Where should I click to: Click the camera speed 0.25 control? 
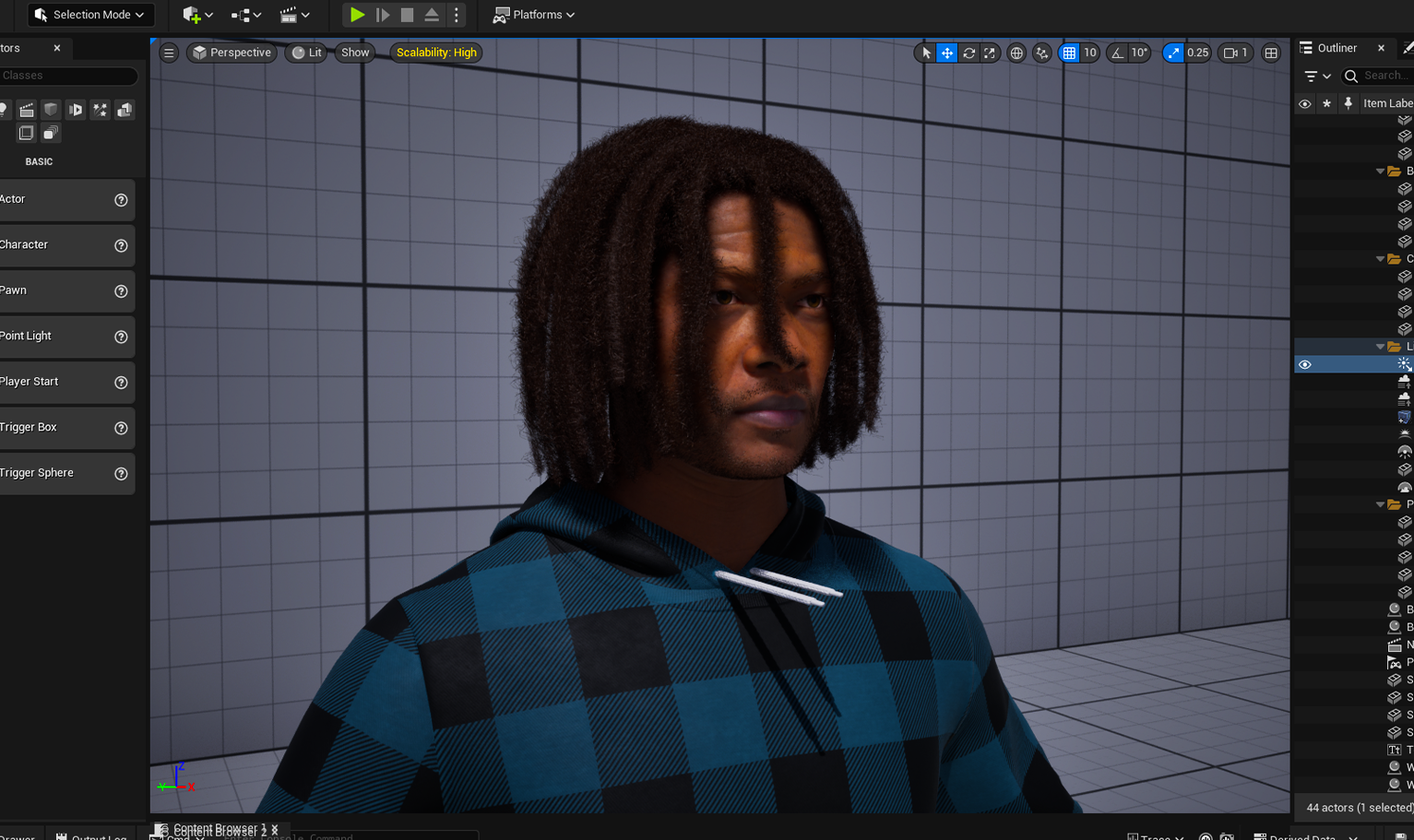pos(1186,53)
